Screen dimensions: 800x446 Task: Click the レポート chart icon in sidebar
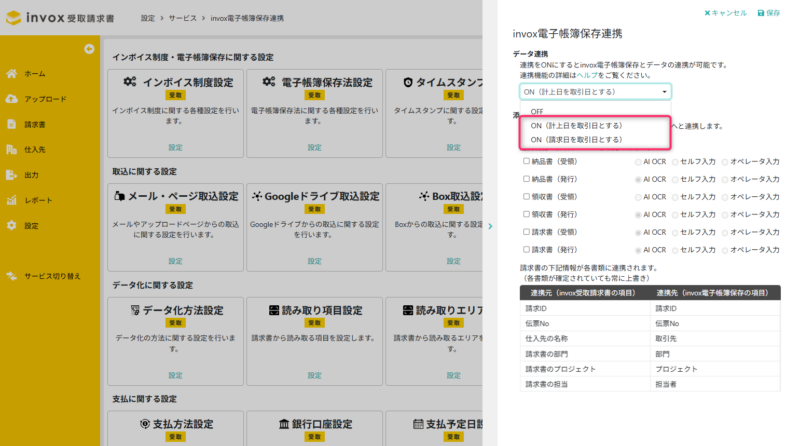coord(11,200)
